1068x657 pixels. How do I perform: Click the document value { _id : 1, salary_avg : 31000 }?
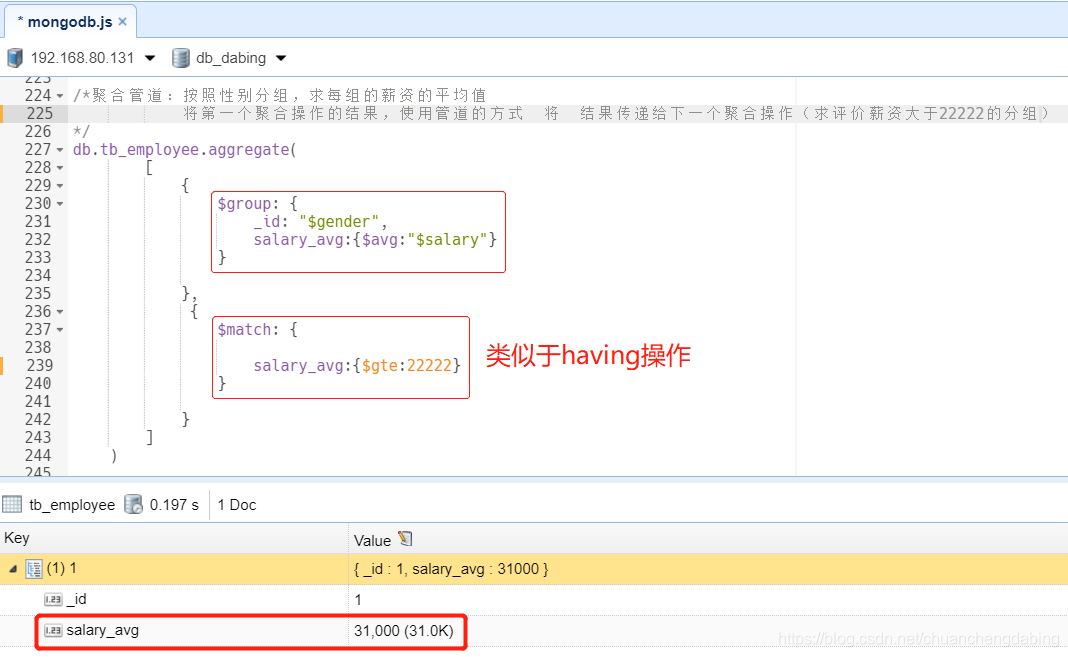[451, 569]
